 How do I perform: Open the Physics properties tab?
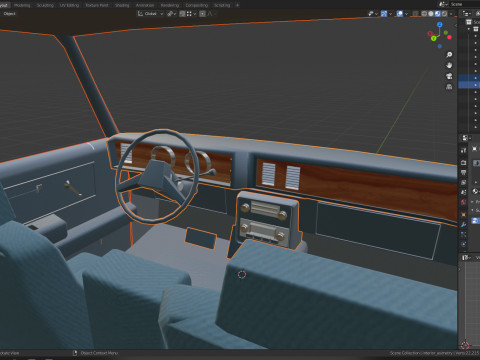coord(463,244)
